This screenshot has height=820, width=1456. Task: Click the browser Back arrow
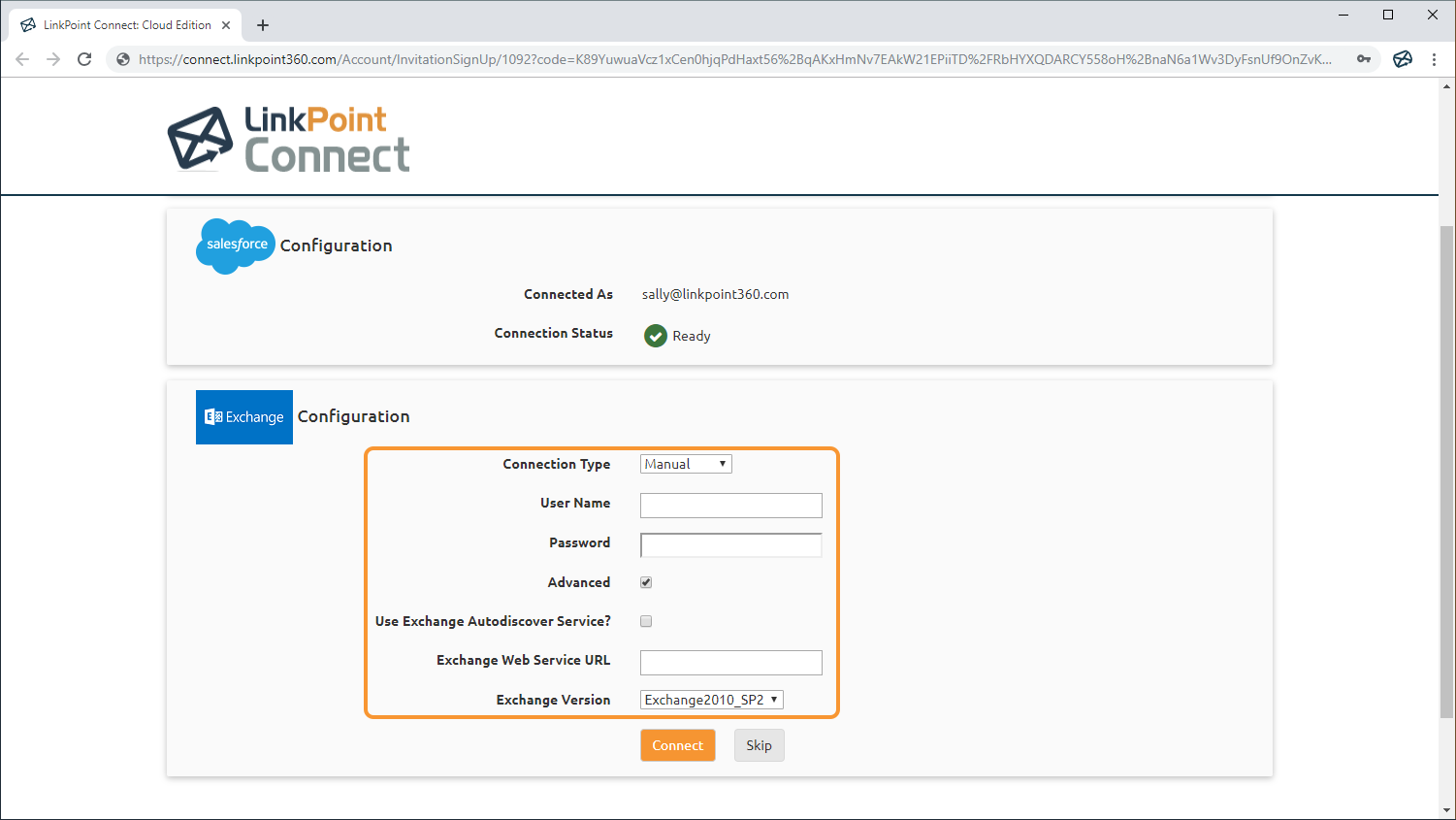pyautogui.click(x=22, y=59)
